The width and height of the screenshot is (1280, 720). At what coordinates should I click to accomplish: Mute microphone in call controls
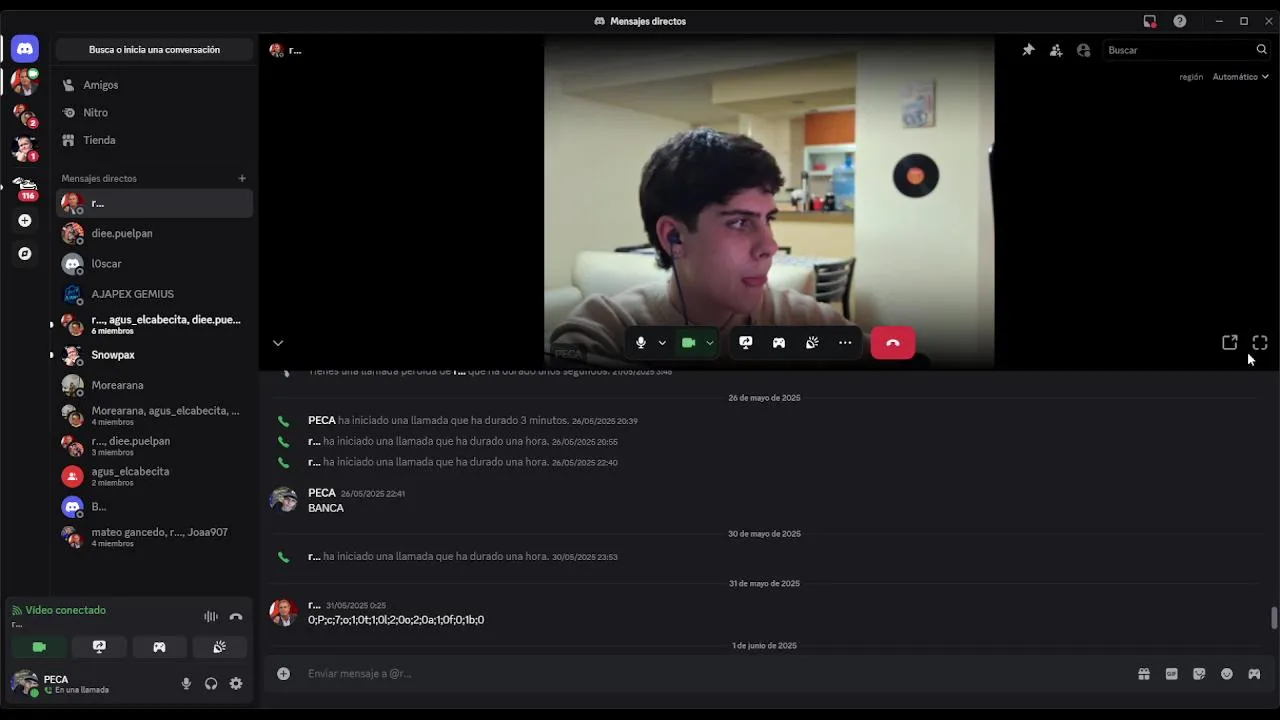(641, 343)
